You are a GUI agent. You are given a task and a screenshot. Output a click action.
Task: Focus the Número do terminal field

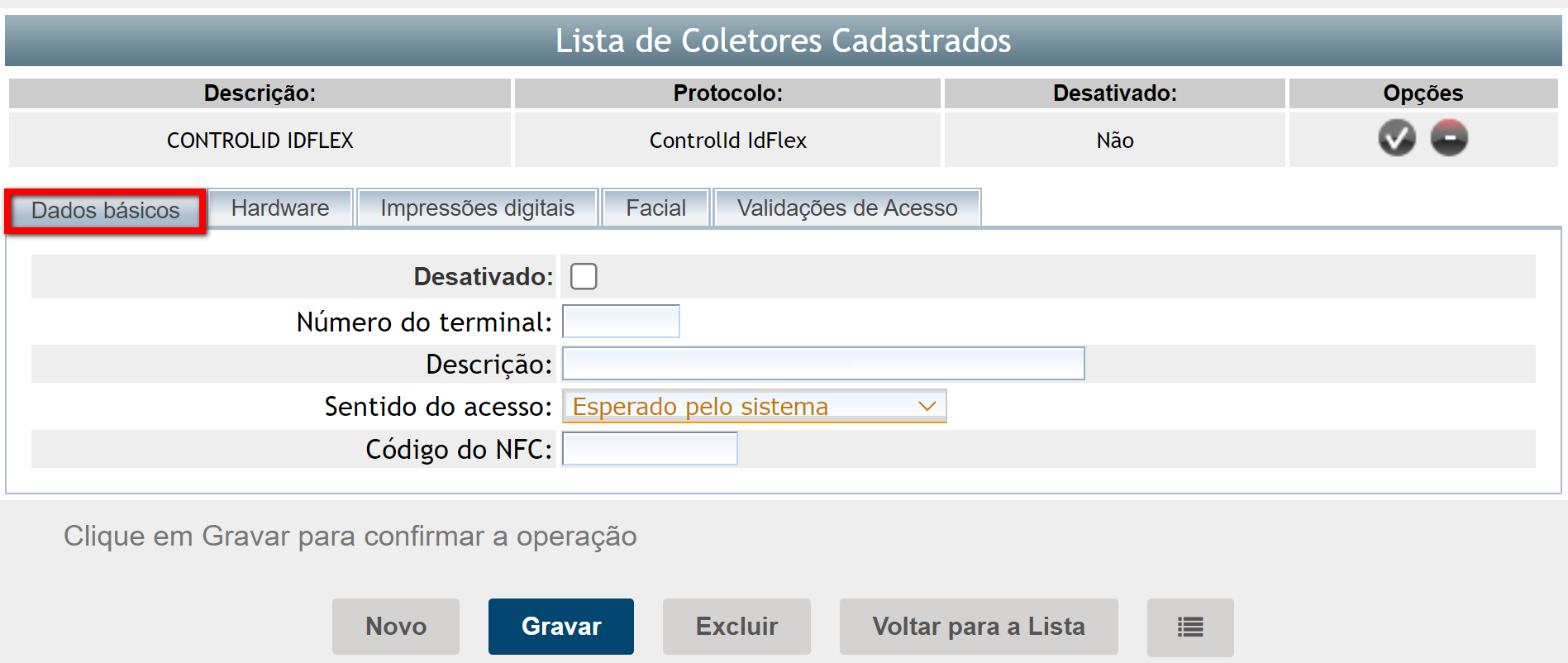pyautogui.click(x=621, y=322)
